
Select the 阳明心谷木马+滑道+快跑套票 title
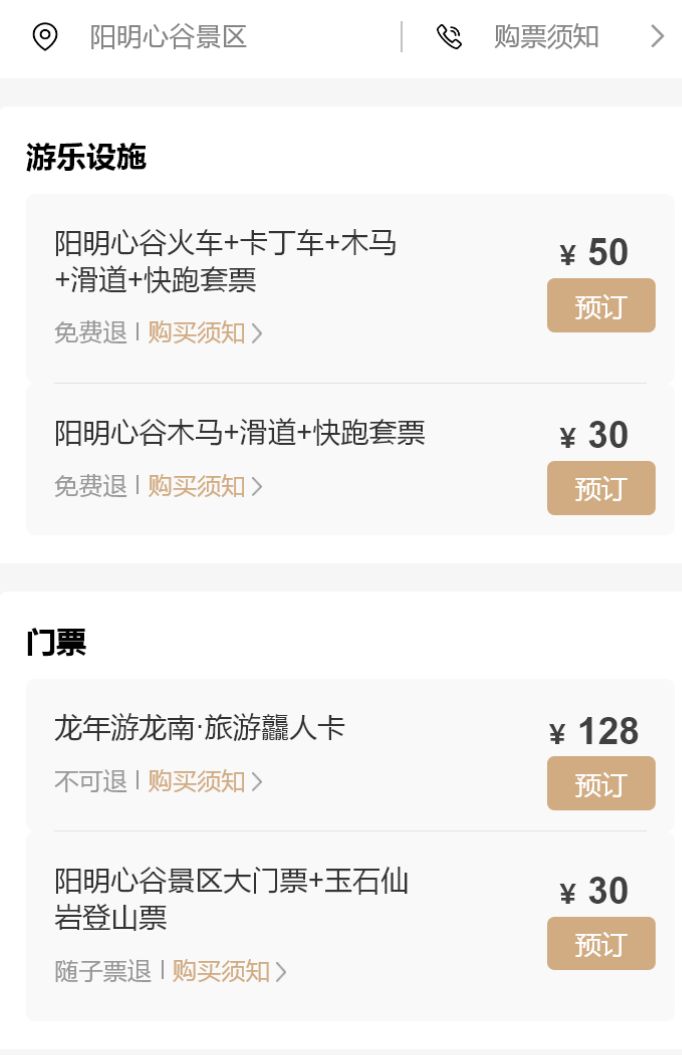240,433
